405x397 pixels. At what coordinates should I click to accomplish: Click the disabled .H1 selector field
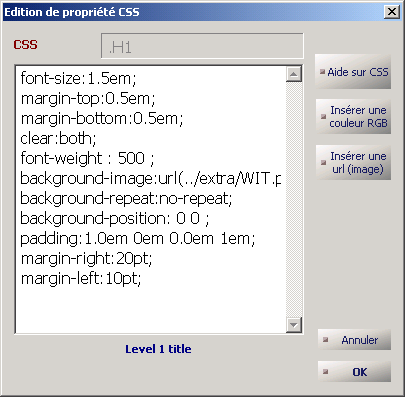click(202, 46)
